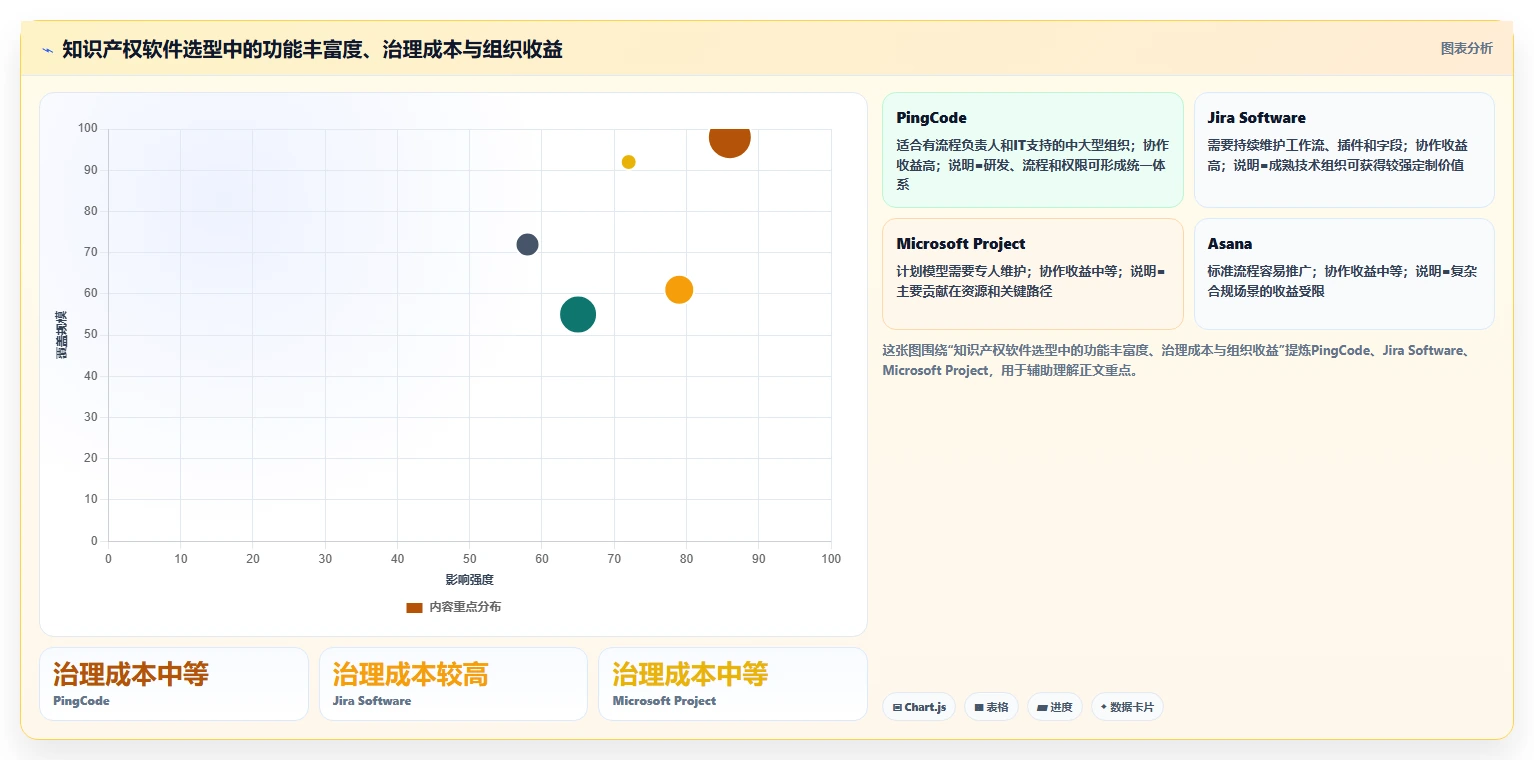This screenshot has height=760, width=1534.
Task: Open the PingCode description card
Action: 1032,150
